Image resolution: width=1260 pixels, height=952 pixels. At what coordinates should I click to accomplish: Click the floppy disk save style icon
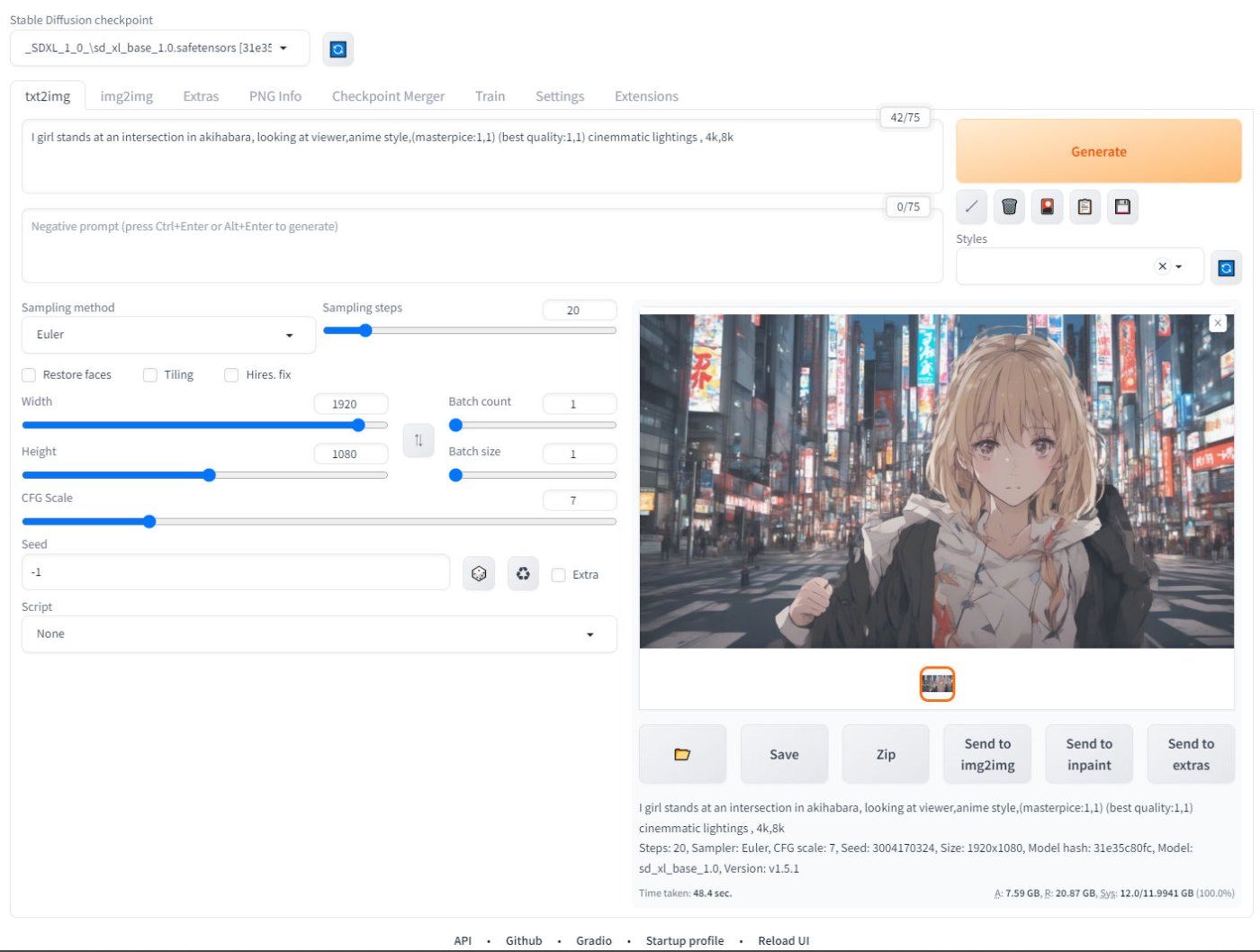pyautogui.click(x=1122, y=207)
